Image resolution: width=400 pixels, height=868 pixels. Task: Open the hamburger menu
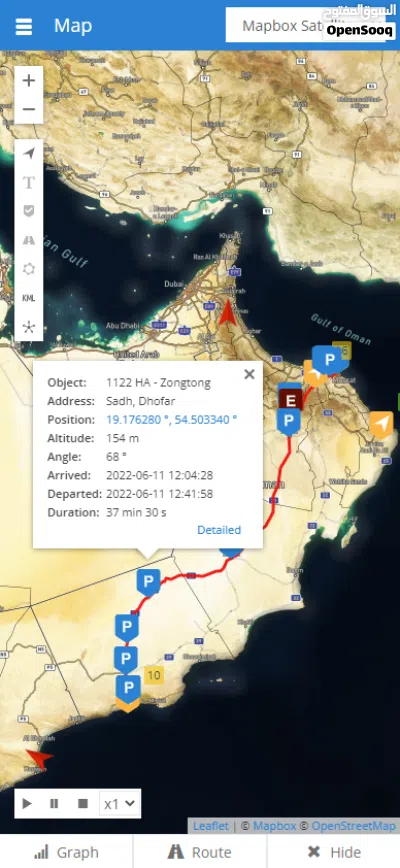(23, 26)
